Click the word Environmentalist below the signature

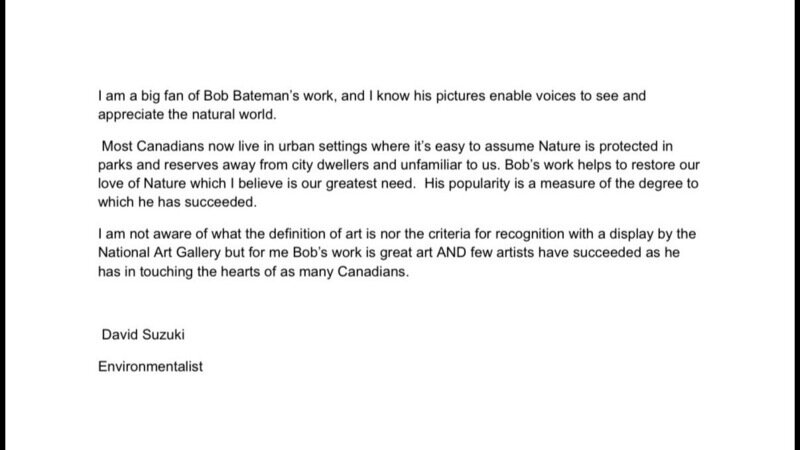pyautogui.click(x=151, y=366)
